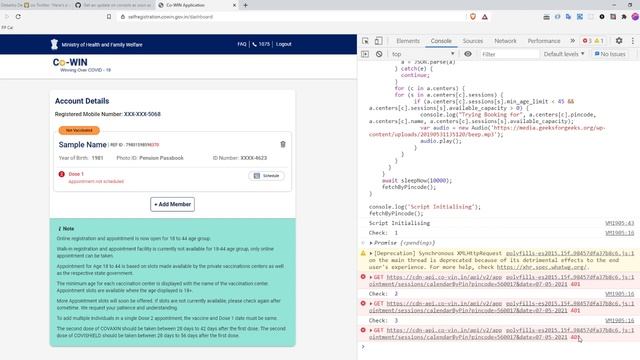The image size is (640, 360).
Task: Switch to the Performance tab
Action: [x=544, y=41]
